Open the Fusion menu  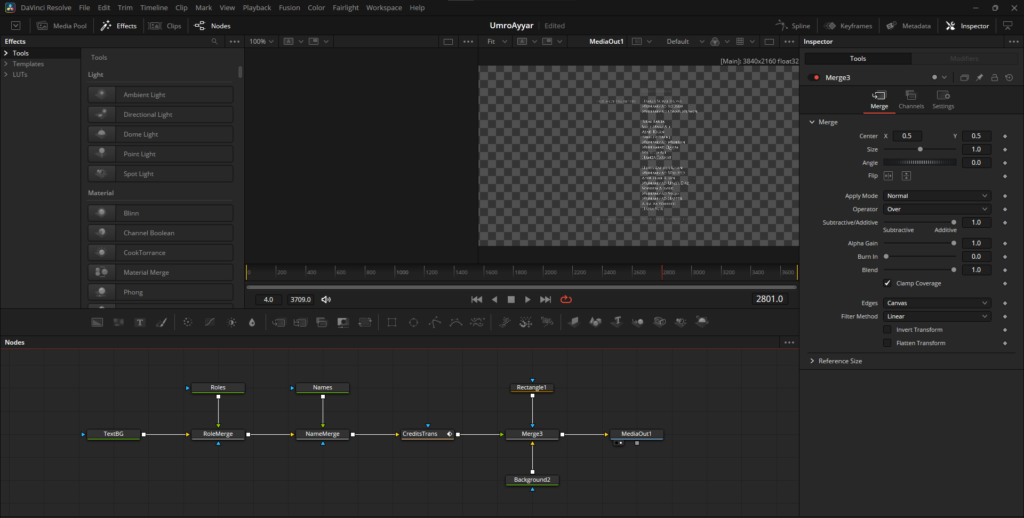pos(289,7)
